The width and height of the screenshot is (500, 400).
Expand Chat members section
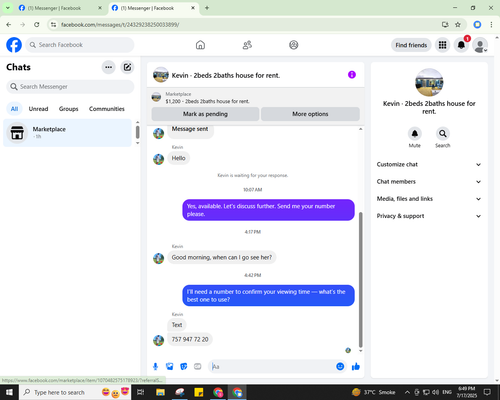tap(429, 182)
